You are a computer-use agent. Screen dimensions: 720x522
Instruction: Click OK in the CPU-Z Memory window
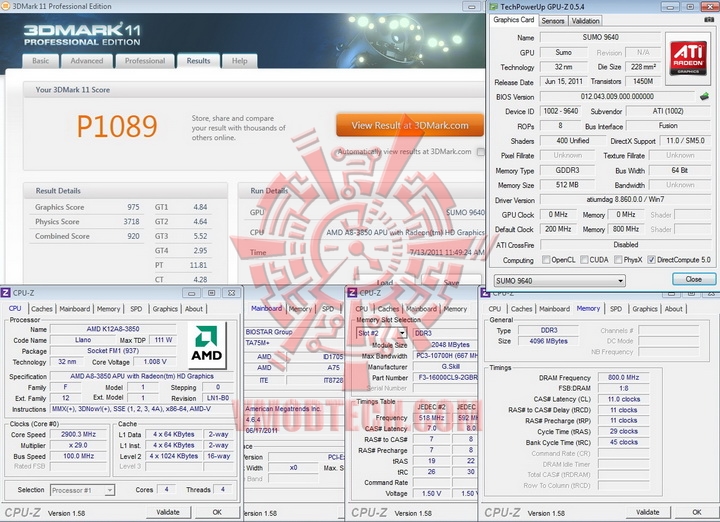(697, 512)
